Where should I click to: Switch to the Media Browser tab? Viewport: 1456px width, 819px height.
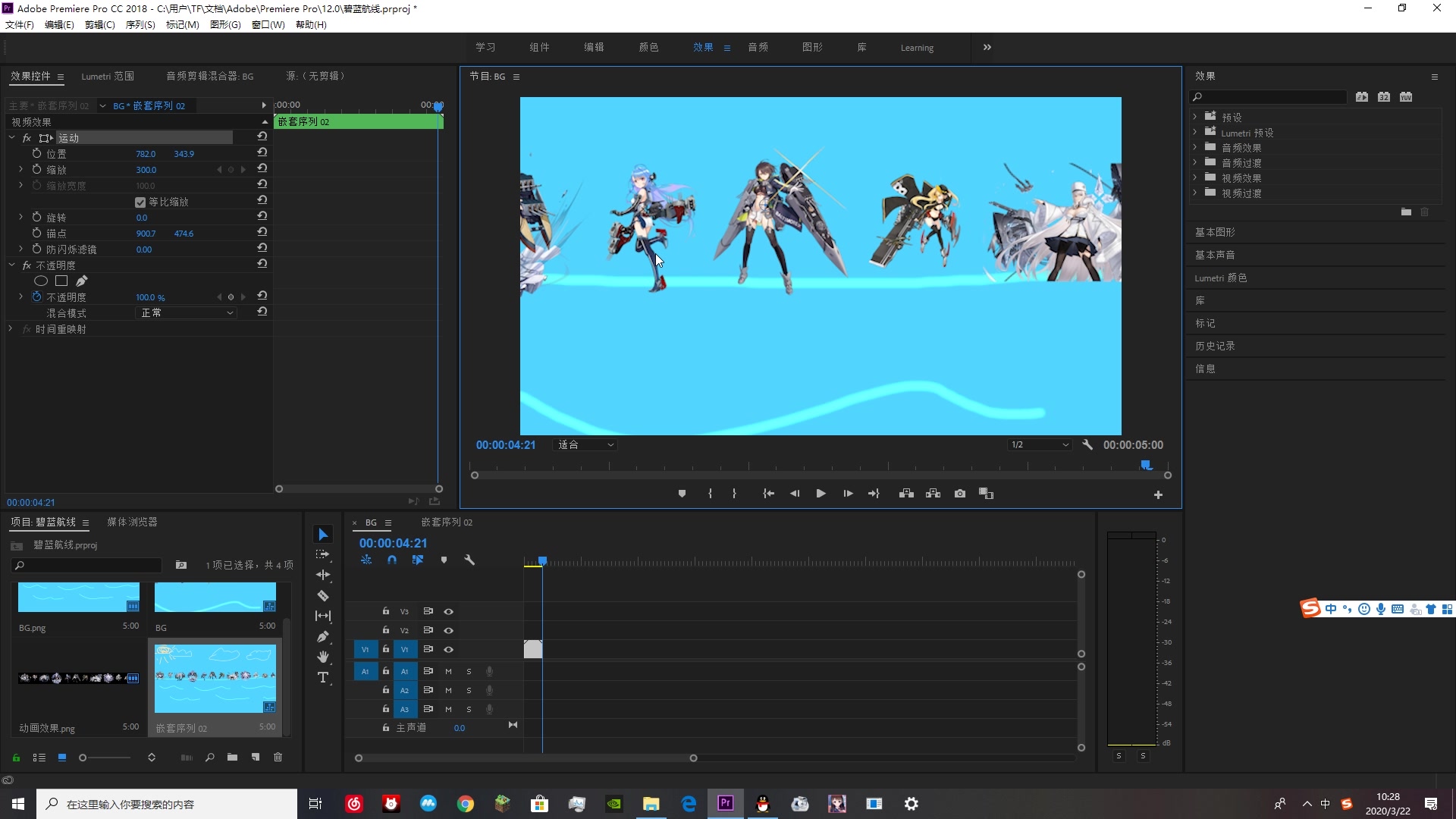pyautogui.click(x=132, y=522)
